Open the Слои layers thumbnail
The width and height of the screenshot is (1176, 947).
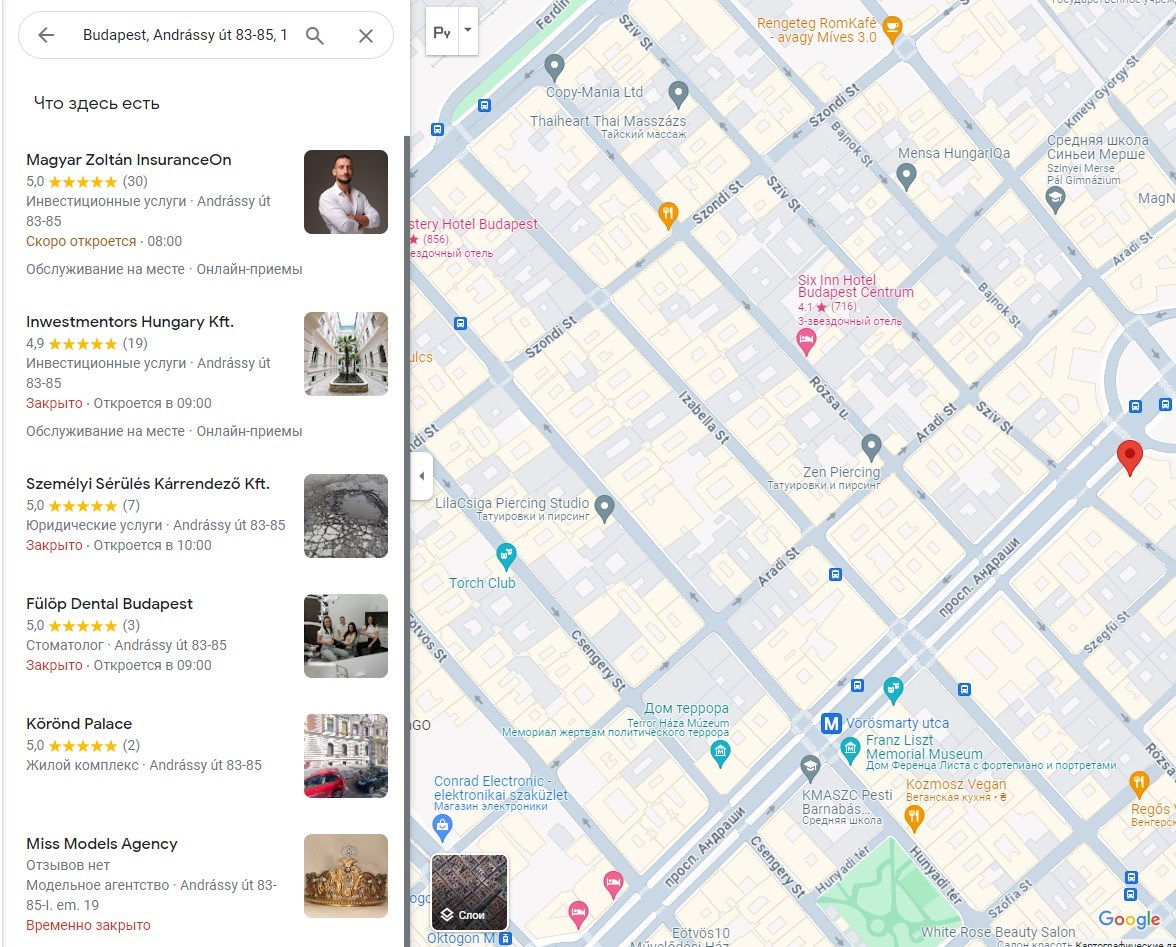click(x=470, y=892)
